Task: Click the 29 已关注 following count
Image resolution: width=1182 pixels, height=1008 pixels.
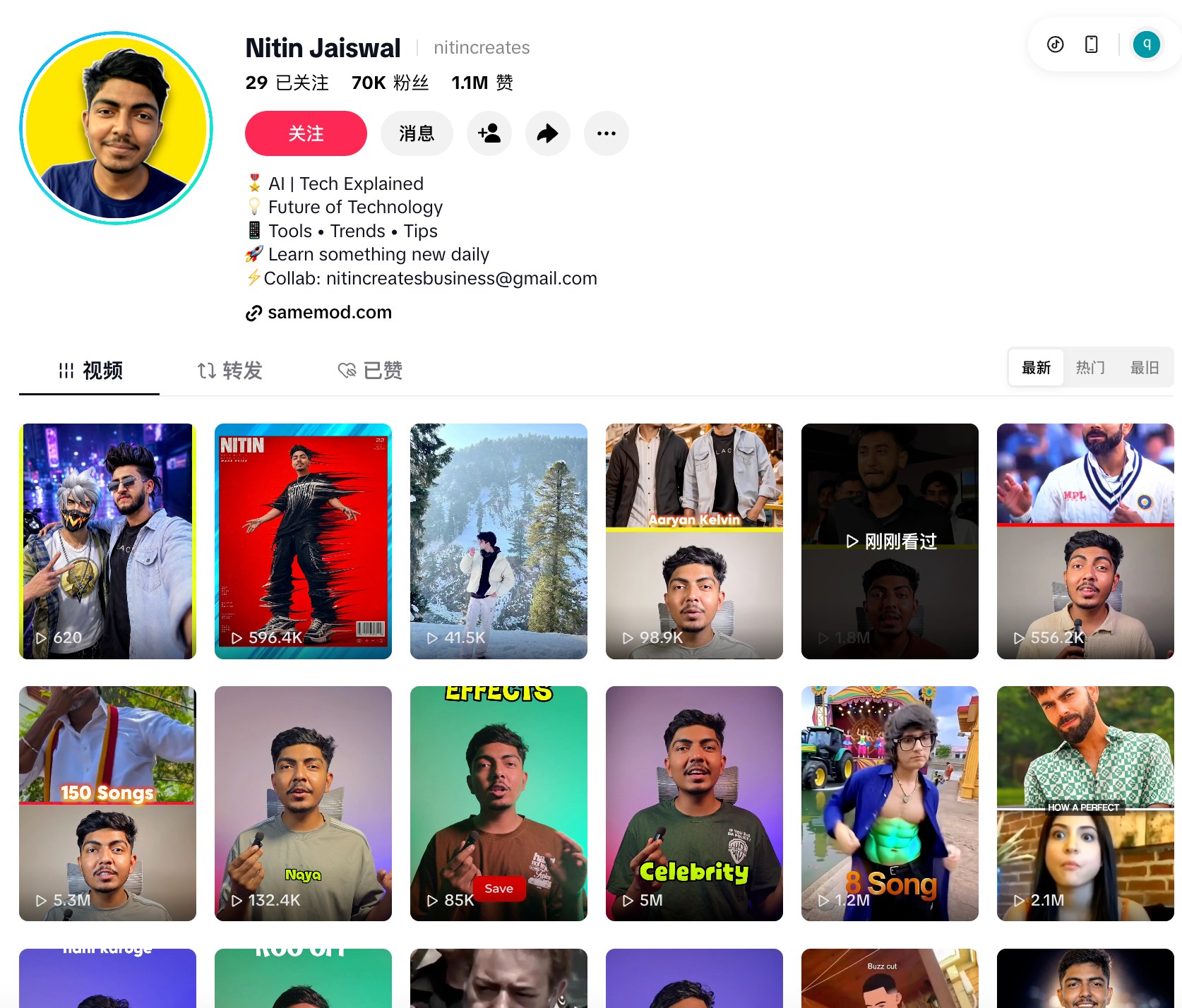Action: (287, 83)
